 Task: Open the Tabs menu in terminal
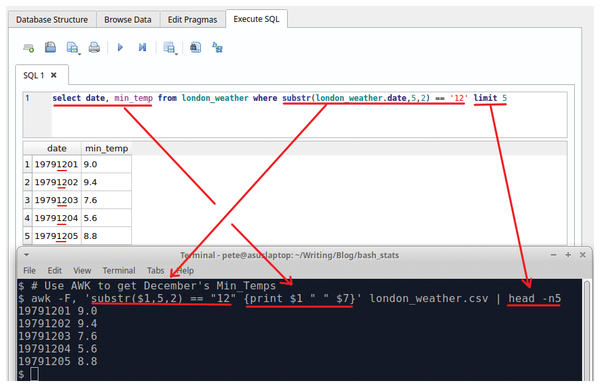(x=155, y=271)
